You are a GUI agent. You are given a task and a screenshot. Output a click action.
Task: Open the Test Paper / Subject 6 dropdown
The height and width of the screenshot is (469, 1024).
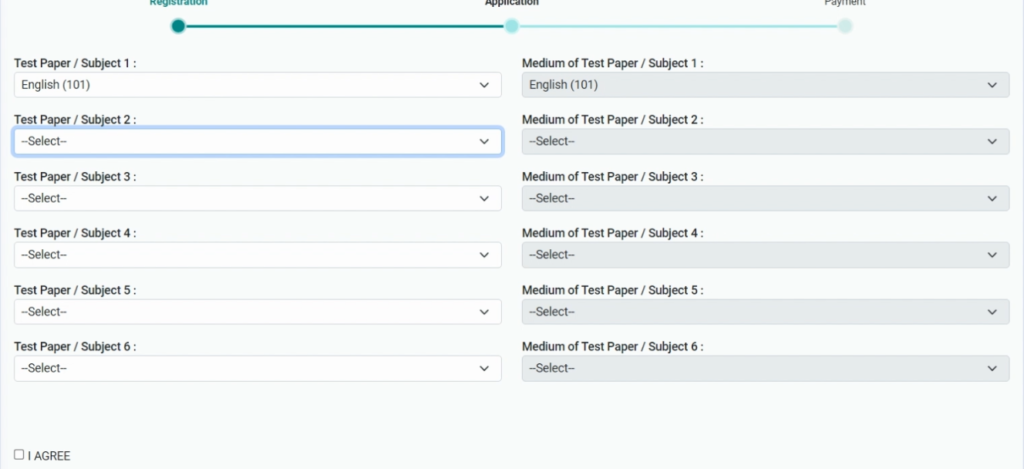257,368
